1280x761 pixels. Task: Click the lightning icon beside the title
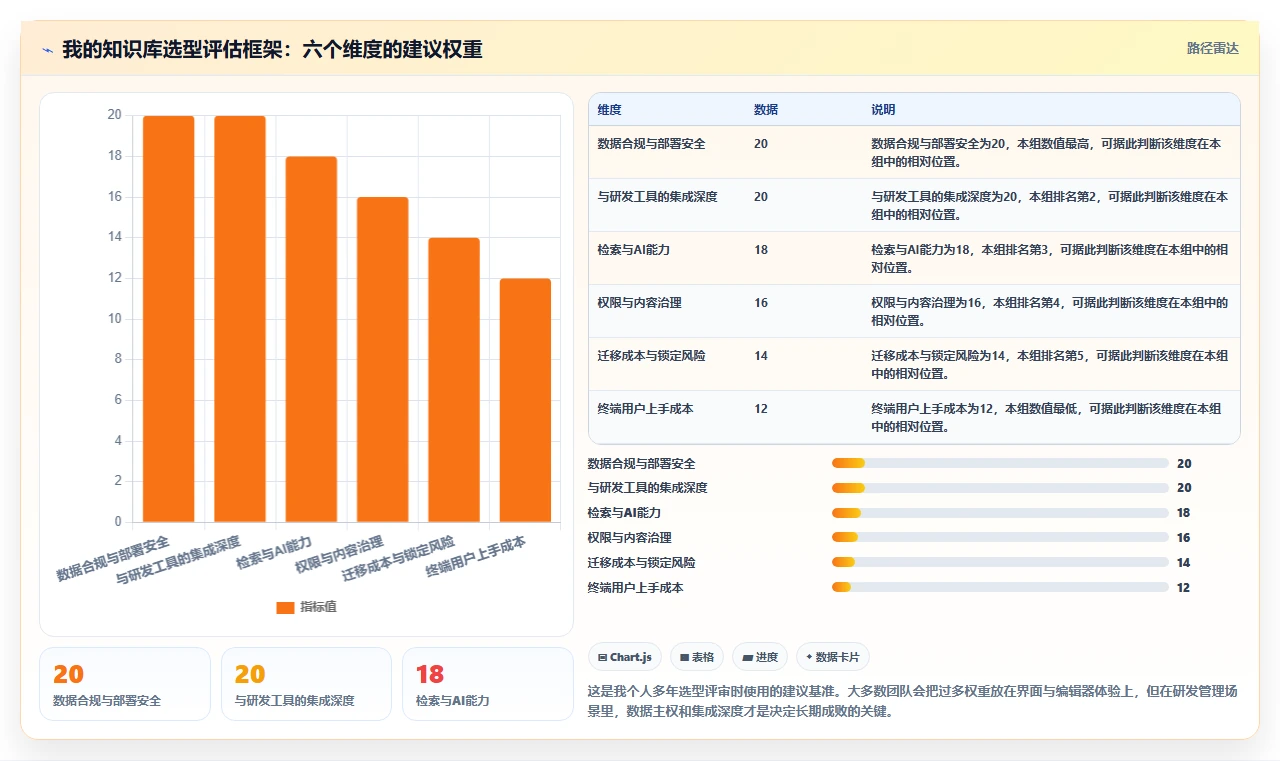click(x=48, y=49)
